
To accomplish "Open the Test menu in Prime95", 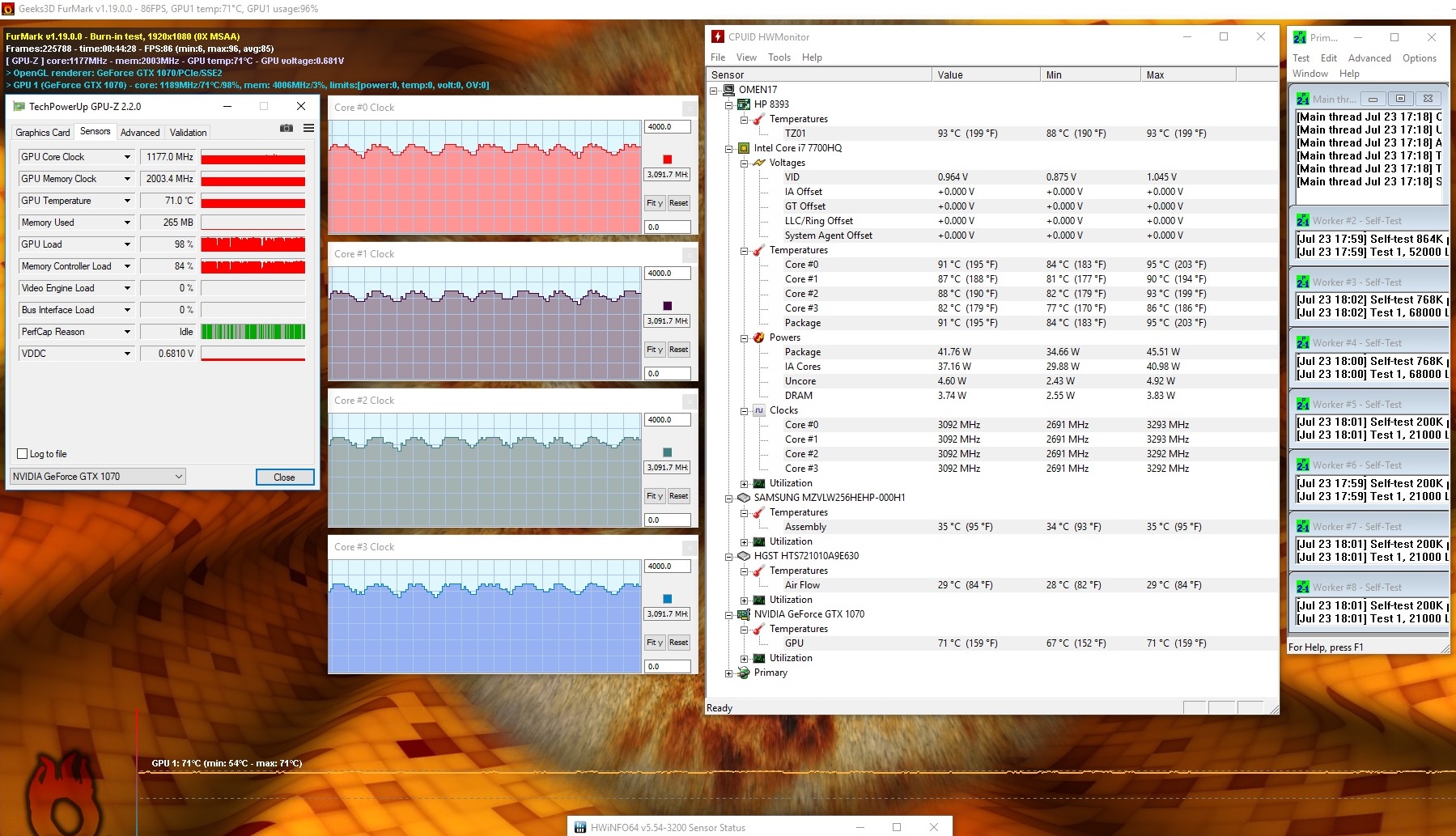I will pyautogui.click(x=1301, y=58).
